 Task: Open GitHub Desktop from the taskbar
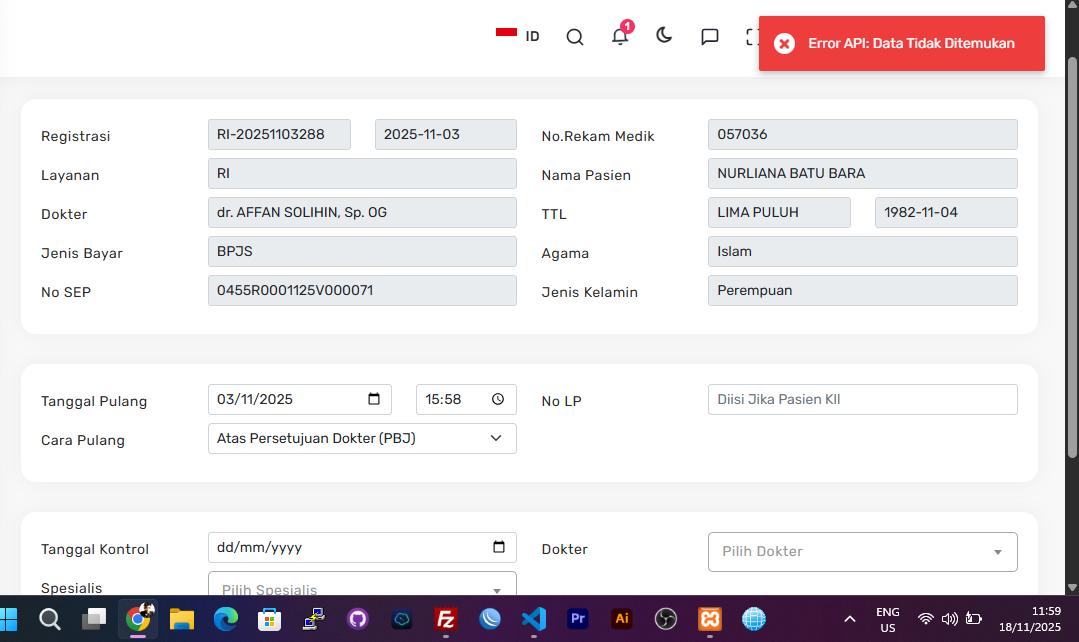pos(358,619)
